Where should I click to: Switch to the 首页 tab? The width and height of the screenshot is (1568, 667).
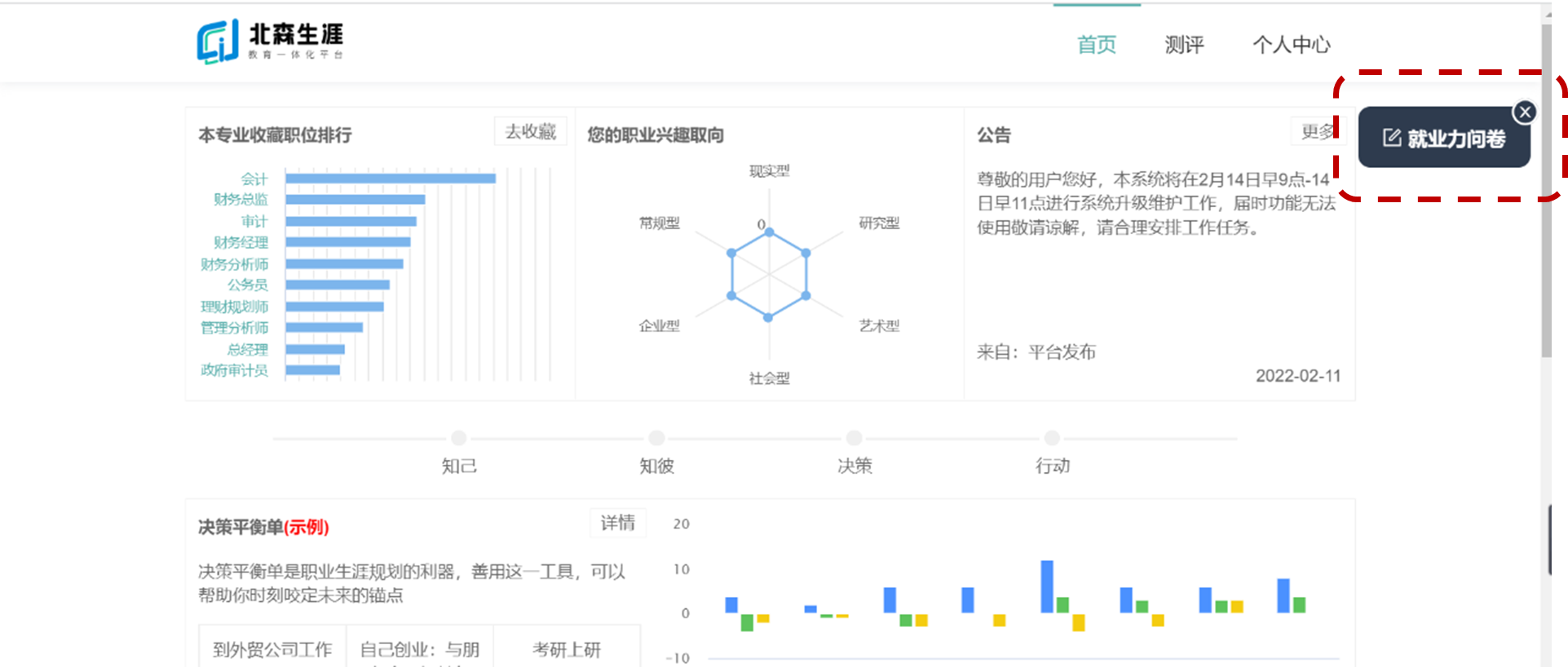point(1096,45)
